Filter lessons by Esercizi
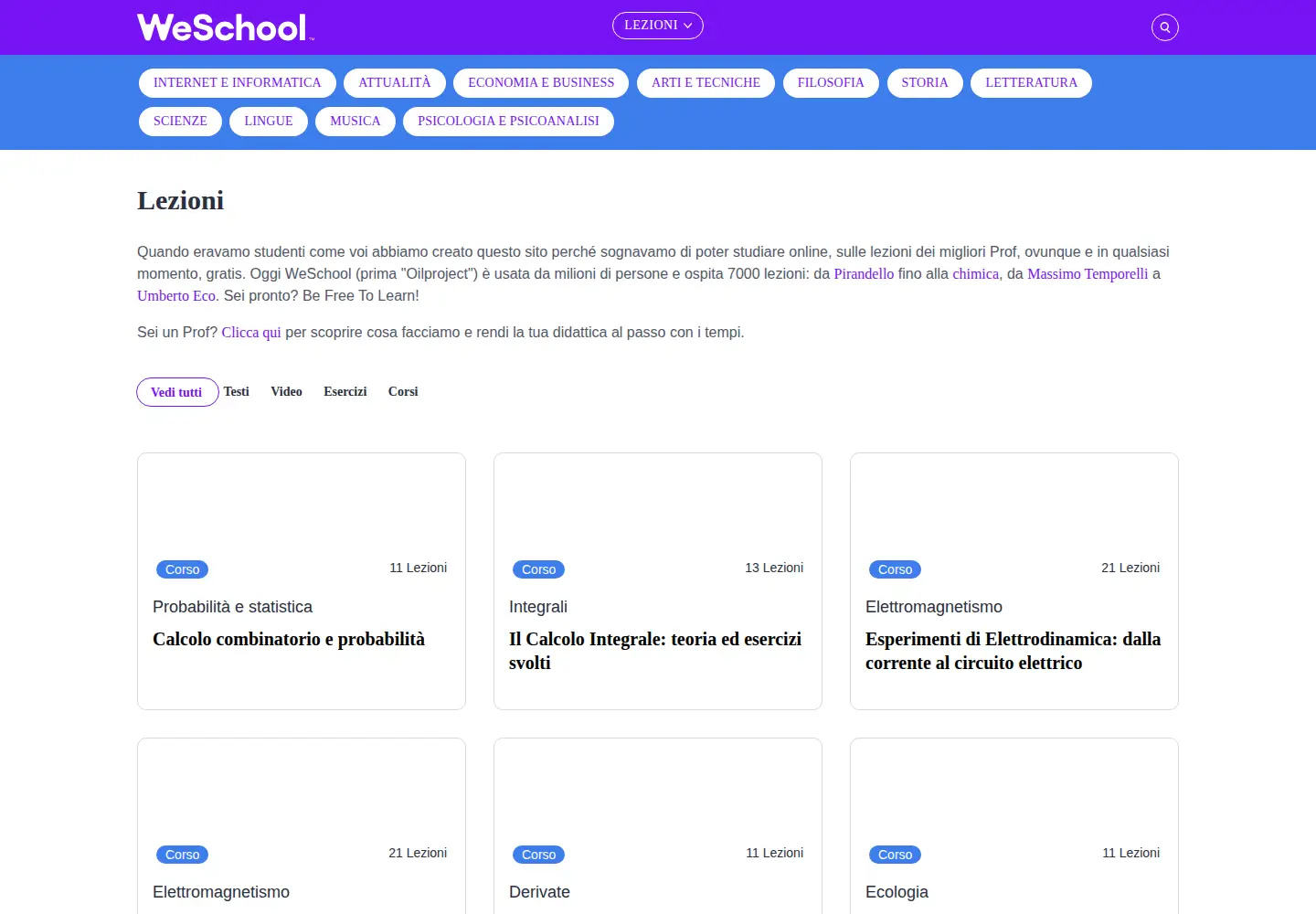Screen dimensions: 1316x914 coord(345,391)
